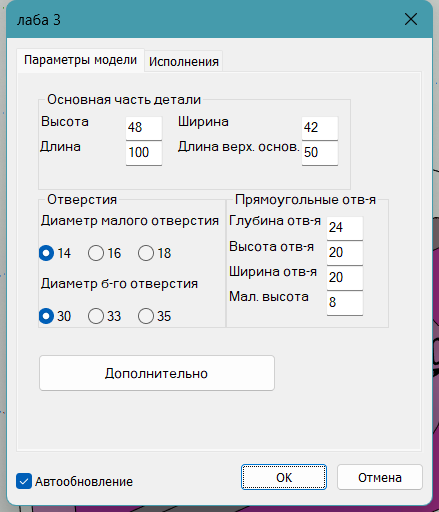Switch to the Исполнения tab
439x512 pixels.
pyautogui.click(x=184, y=61)
